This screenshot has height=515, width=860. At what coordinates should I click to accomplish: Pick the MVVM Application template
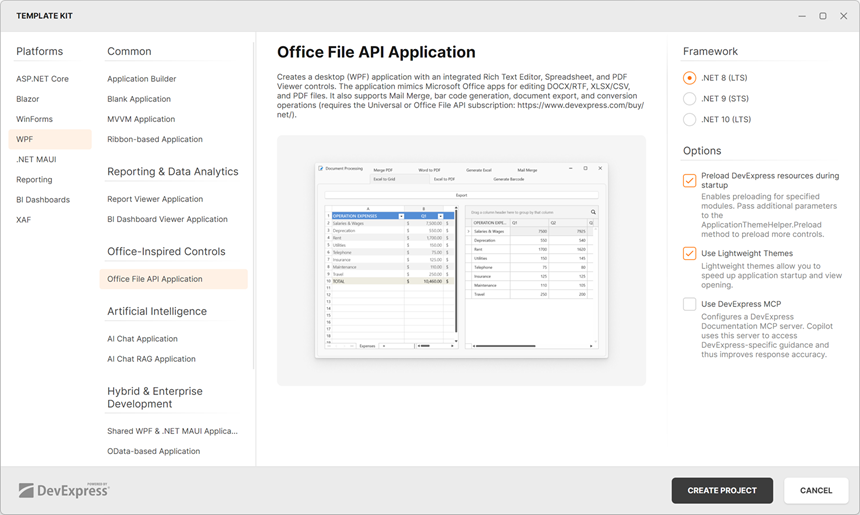coord(173,119)
